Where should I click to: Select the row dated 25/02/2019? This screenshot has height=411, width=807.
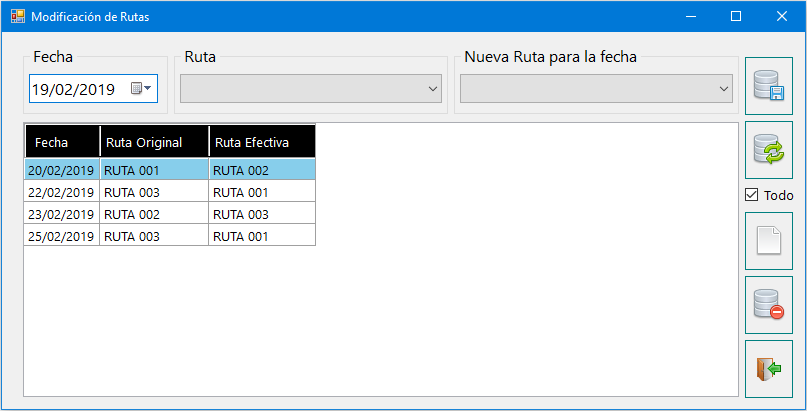click(x=170, y=236)
